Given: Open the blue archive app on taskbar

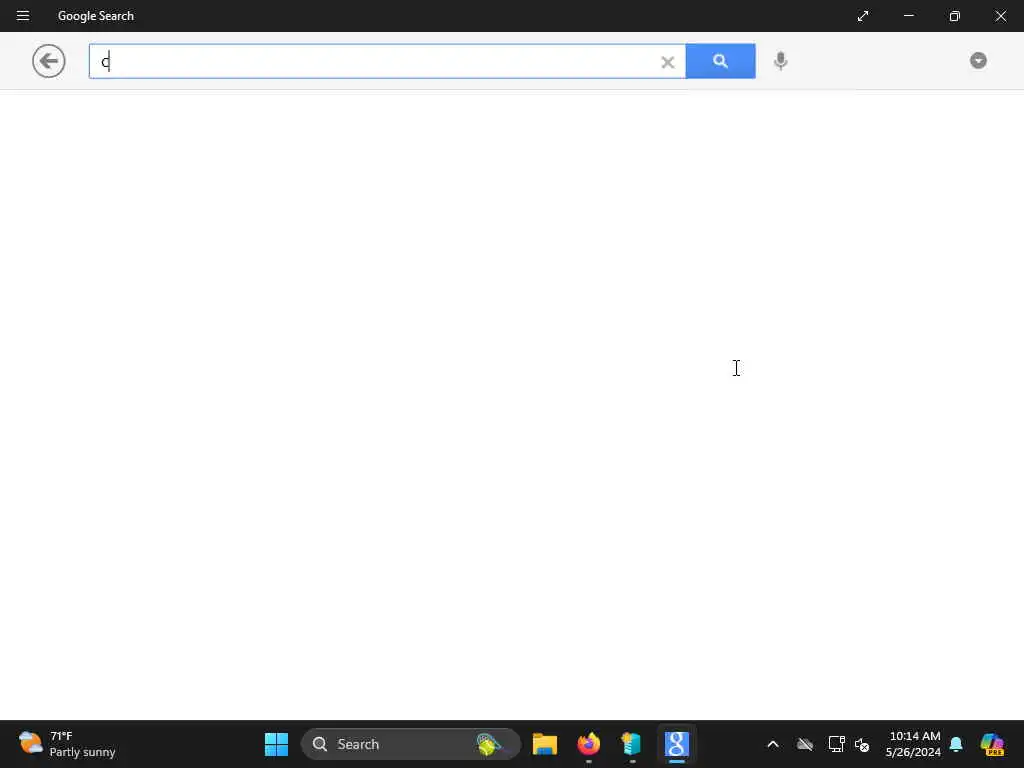Looking at the screenshot, I should pyautogui.click(x=632, y=744).
